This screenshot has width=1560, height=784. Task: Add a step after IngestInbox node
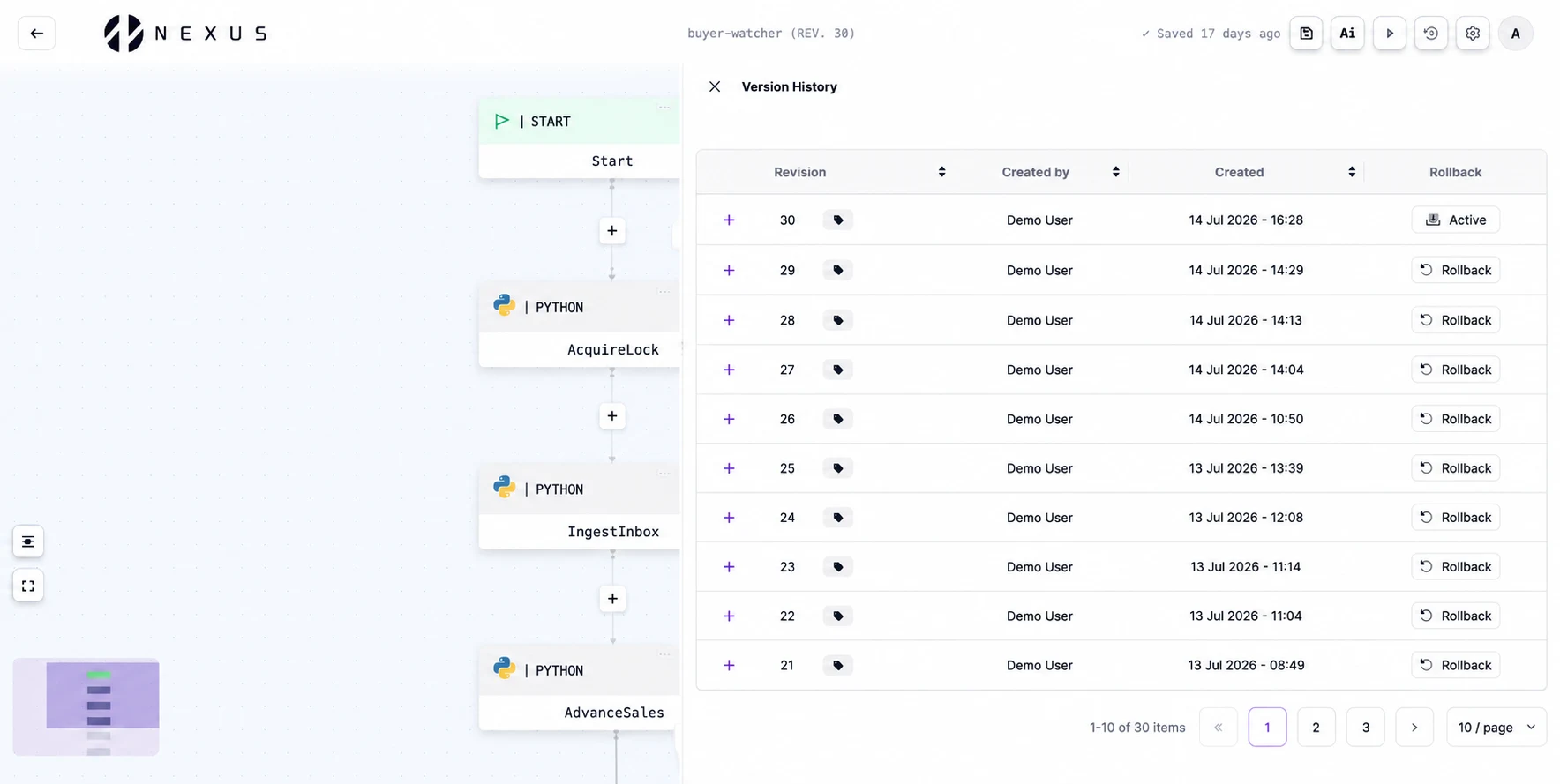[612, 599]
